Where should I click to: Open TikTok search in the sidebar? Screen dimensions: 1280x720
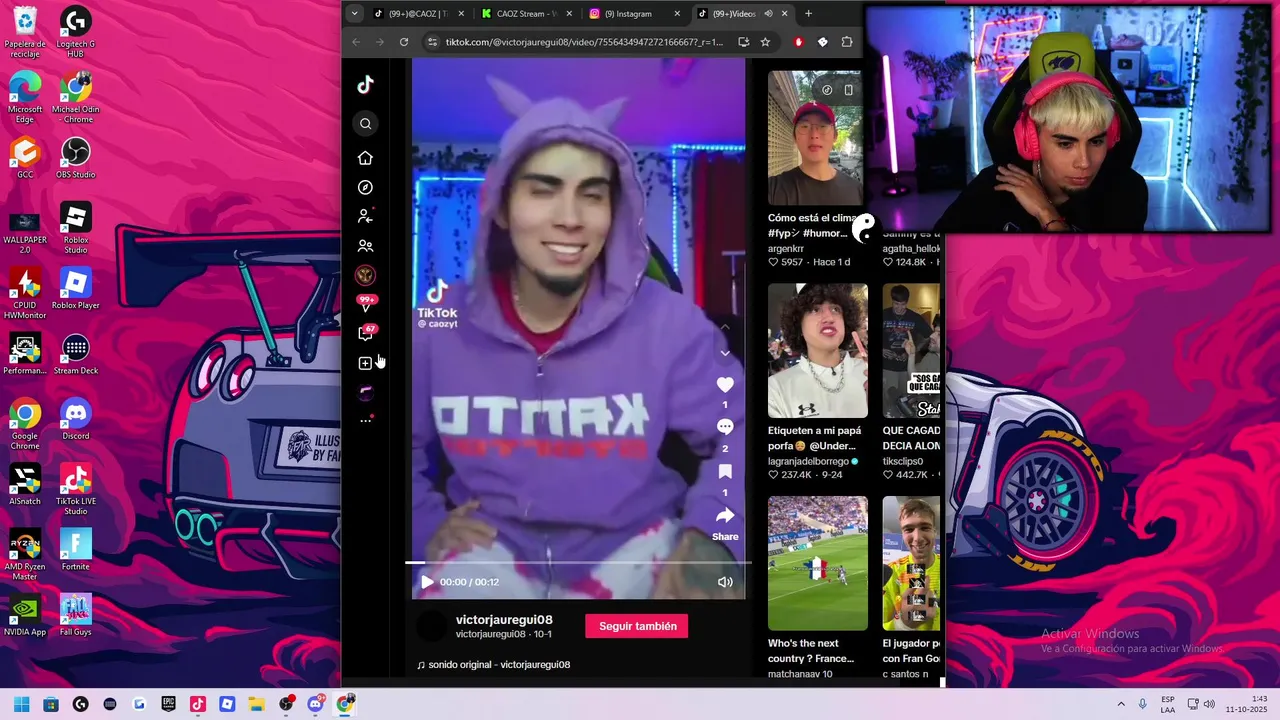point(366,124)
